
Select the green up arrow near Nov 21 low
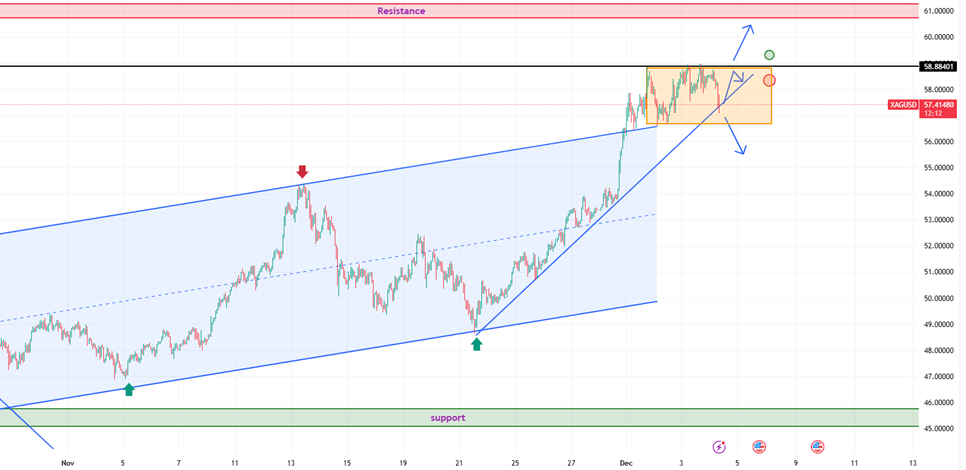pyautogui.click(x=476, y=343)
